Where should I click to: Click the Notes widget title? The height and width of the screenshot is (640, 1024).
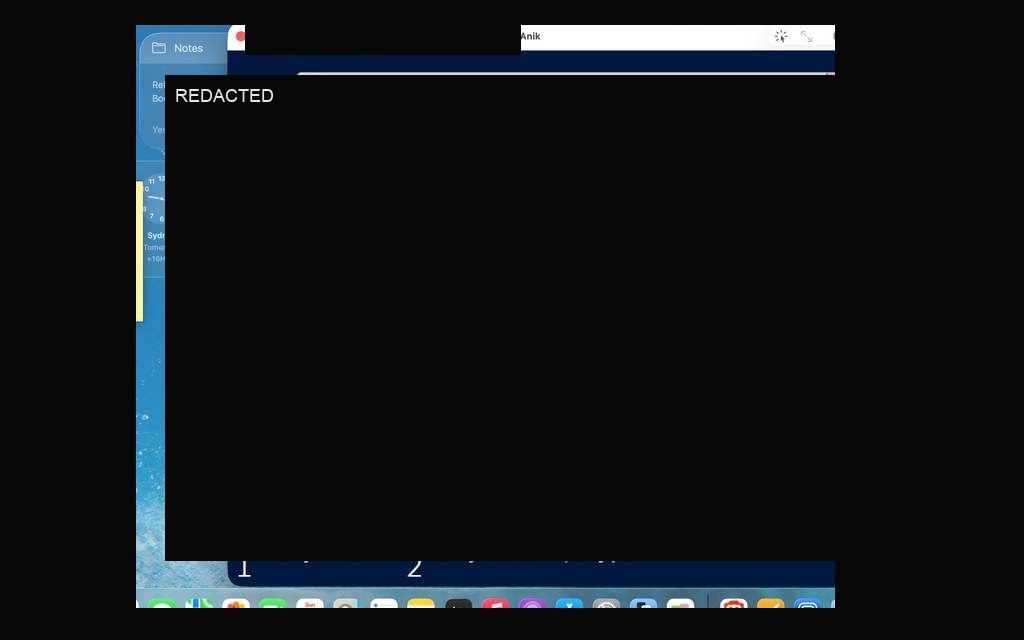188,48
